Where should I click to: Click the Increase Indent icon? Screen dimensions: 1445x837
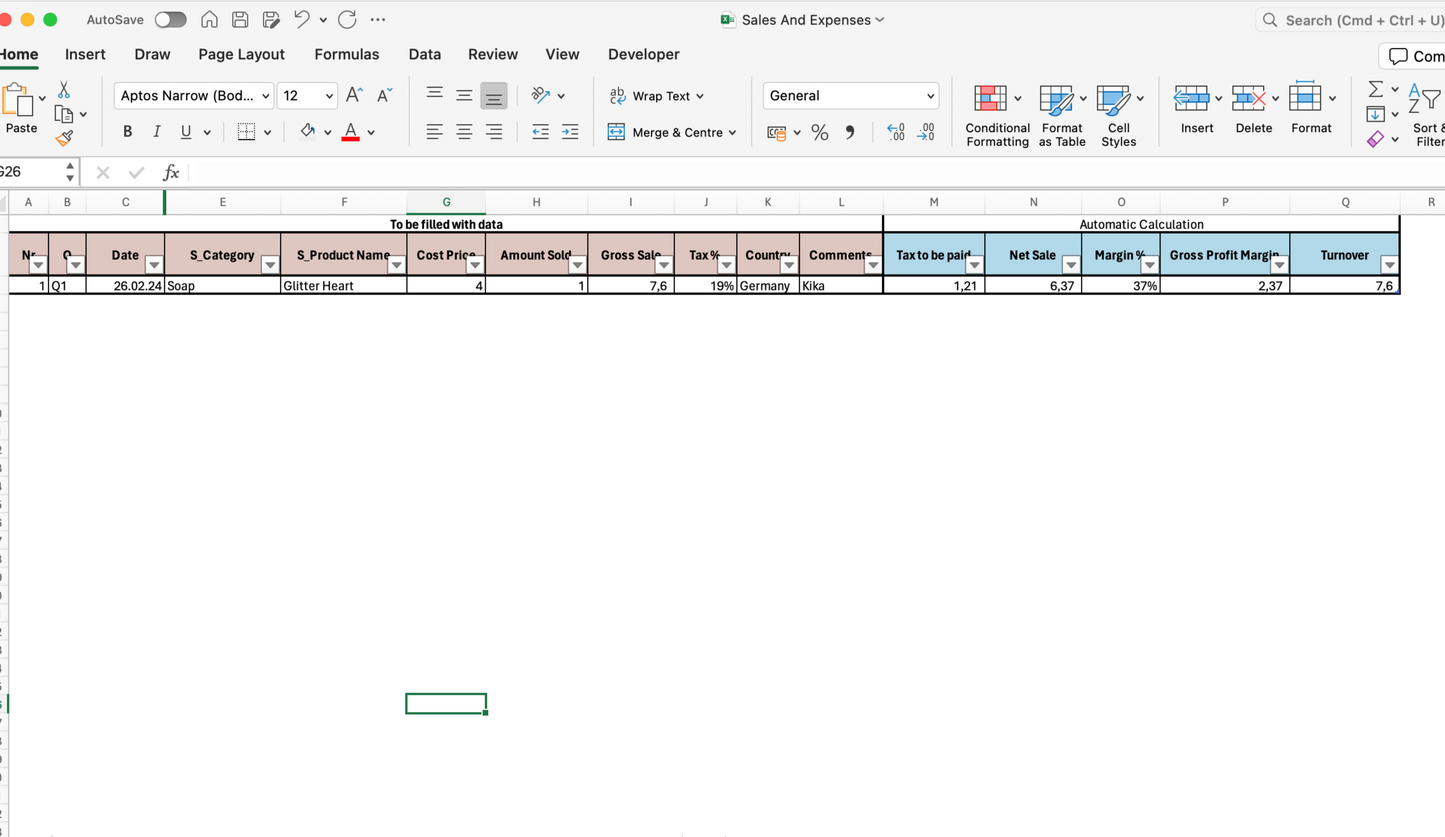pos(570,132)
